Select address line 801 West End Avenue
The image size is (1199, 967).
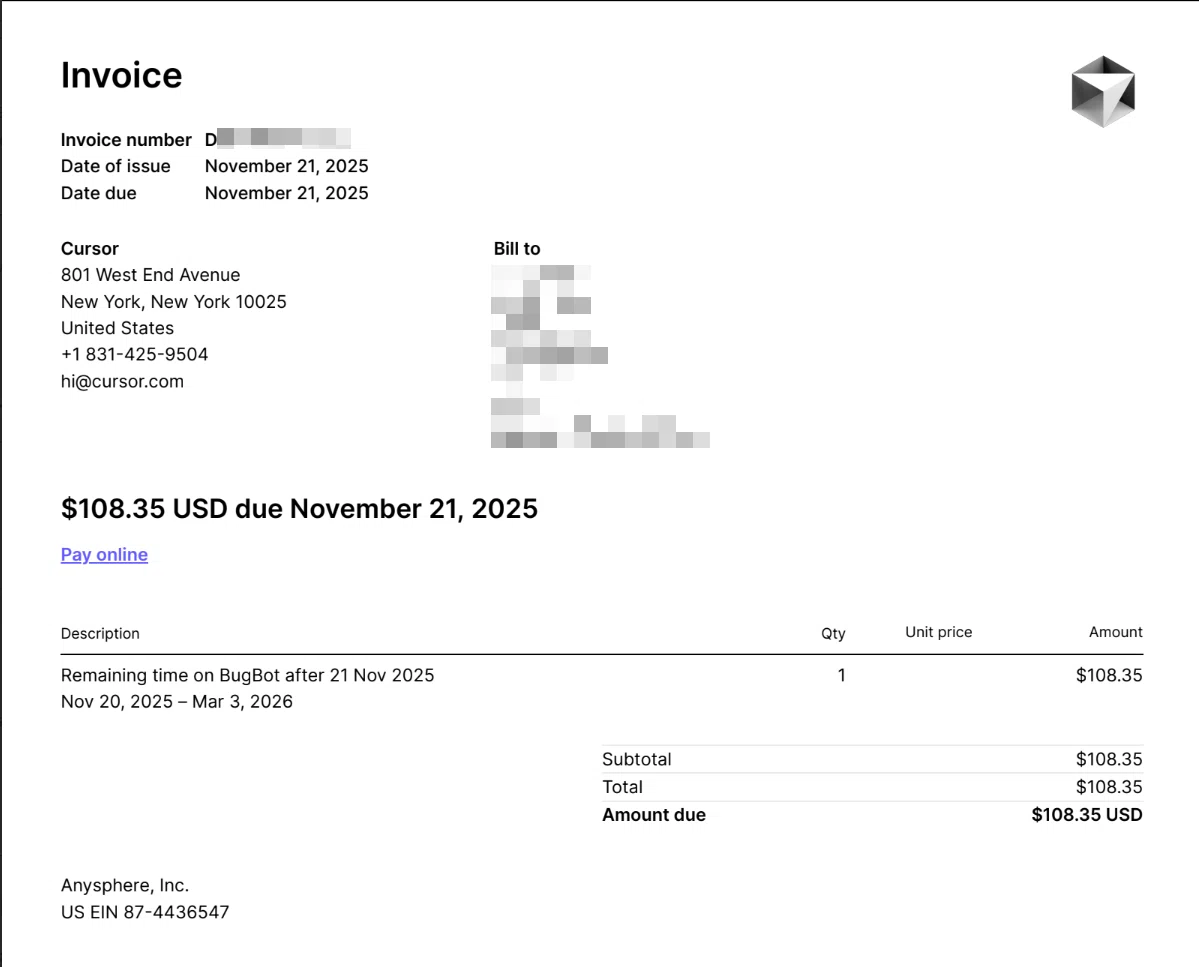pyautogui.click(x=151, y=275)
